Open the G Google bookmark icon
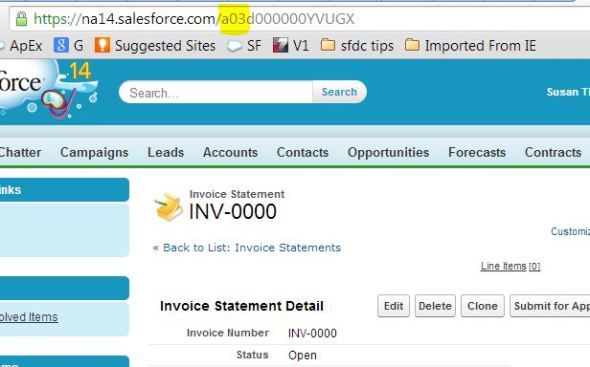The height and width of the screenshot is (367, 590). pos(61,46)
